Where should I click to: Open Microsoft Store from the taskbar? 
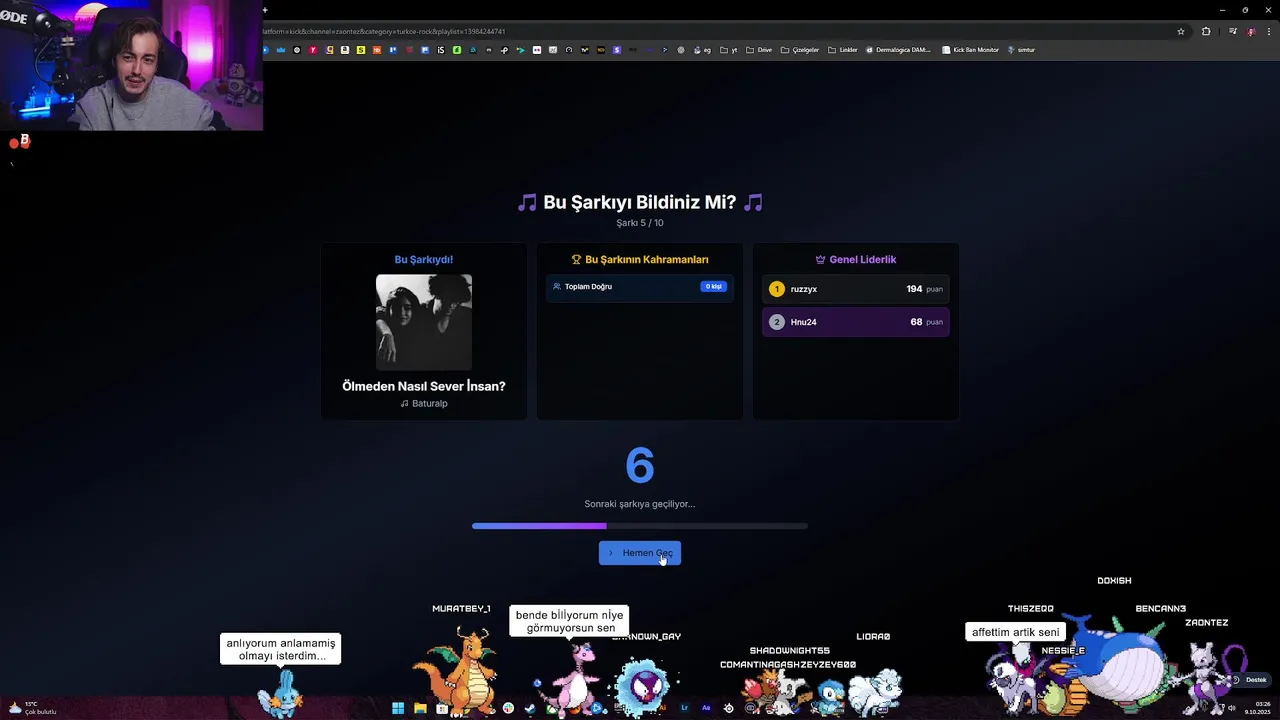tap(442, 708)
